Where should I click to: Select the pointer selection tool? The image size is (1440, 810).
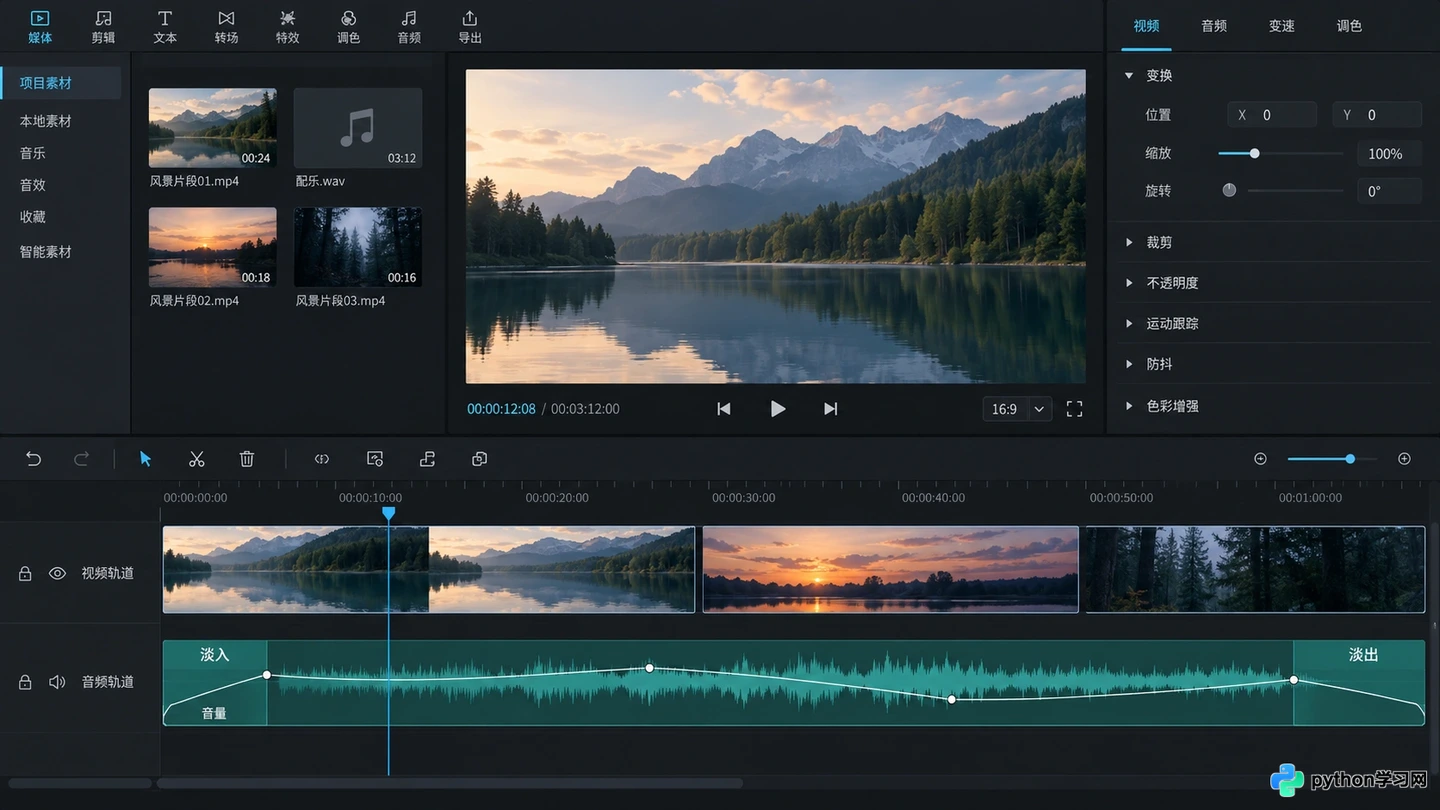[146, 459]
